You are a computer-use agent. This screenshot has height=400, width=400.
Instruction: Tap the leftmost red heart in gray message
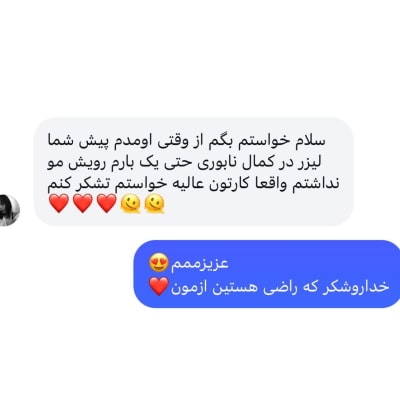[59, 204]
